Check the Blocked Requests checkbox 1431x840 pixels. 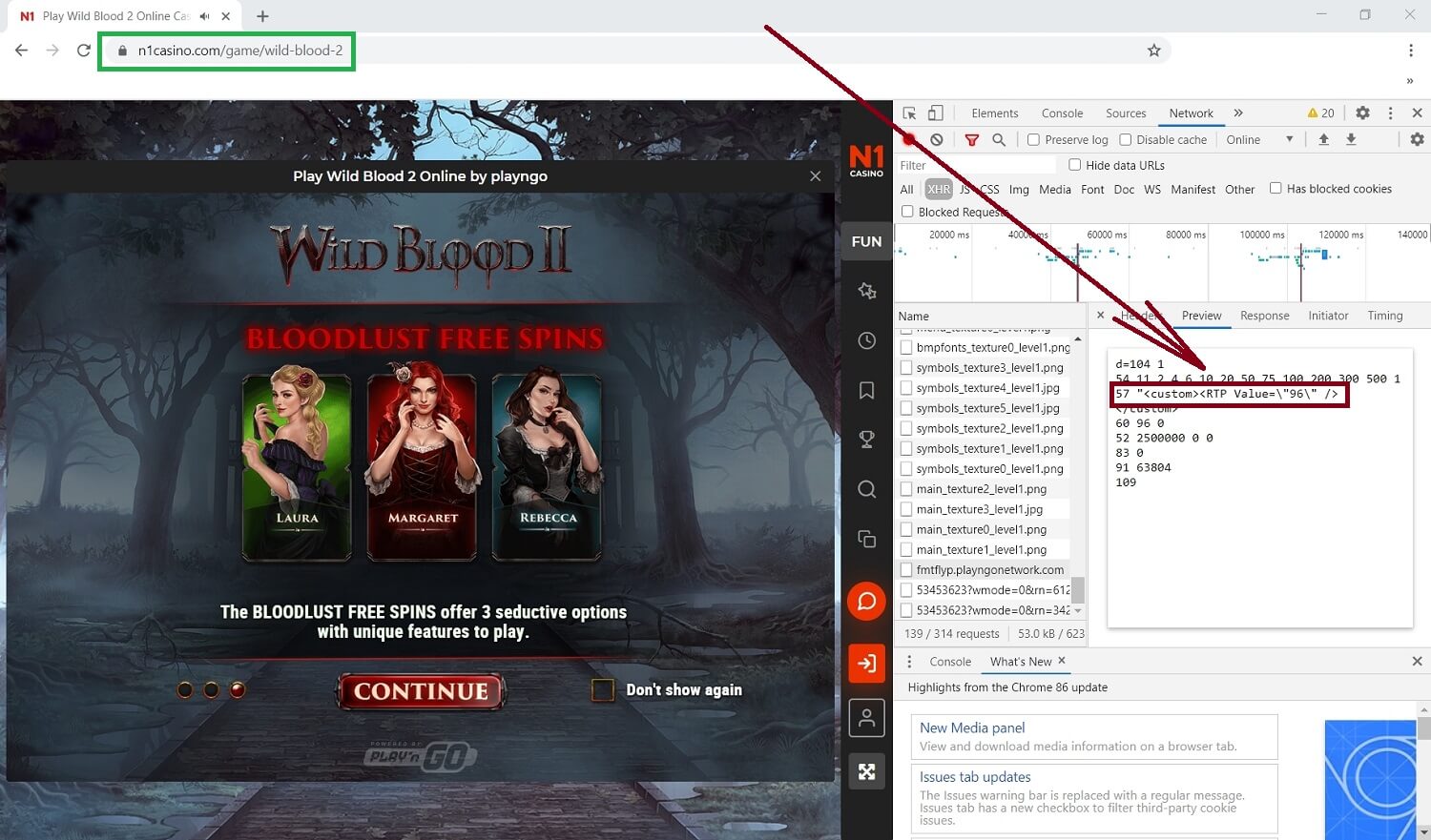click(x=907, y=212)
